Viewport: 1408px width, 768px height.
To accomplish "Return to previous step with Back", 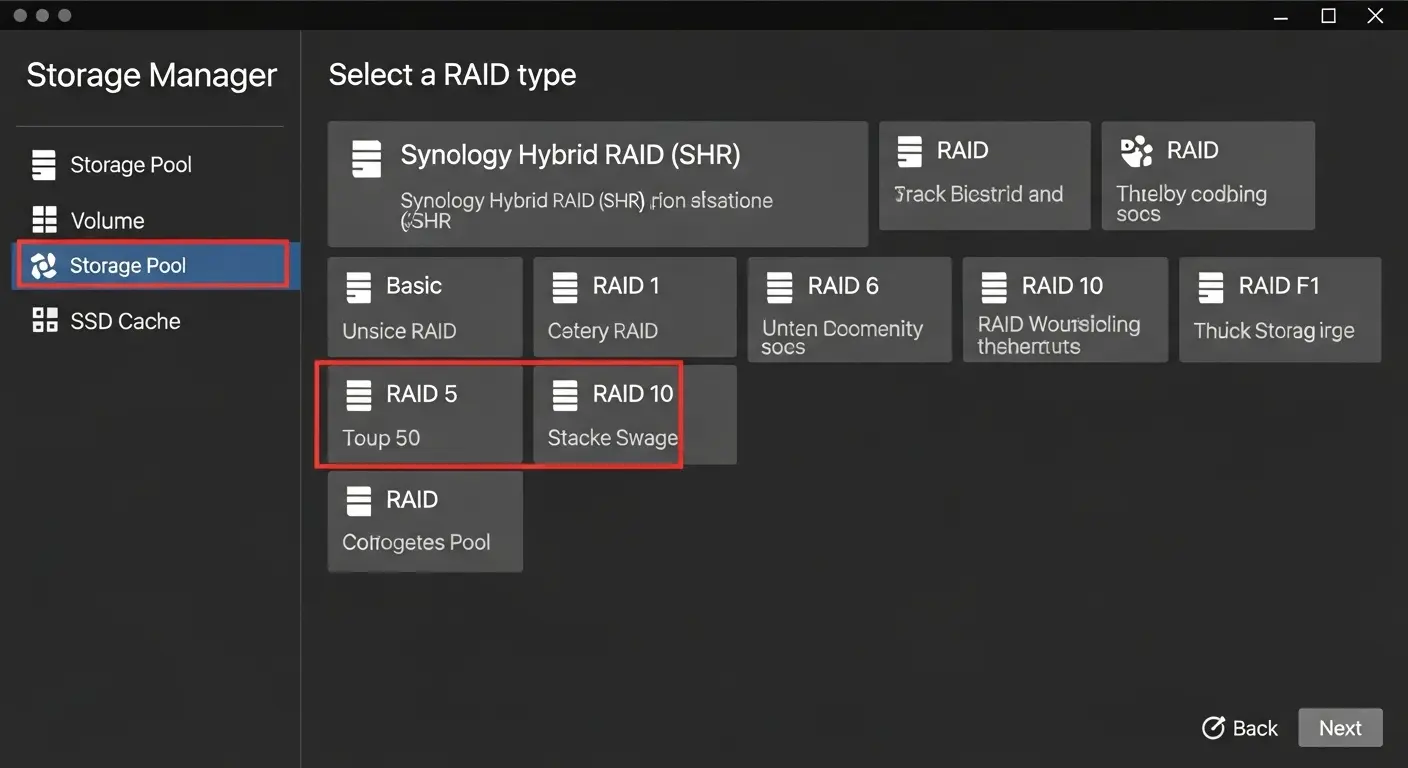I will 1240,728.
